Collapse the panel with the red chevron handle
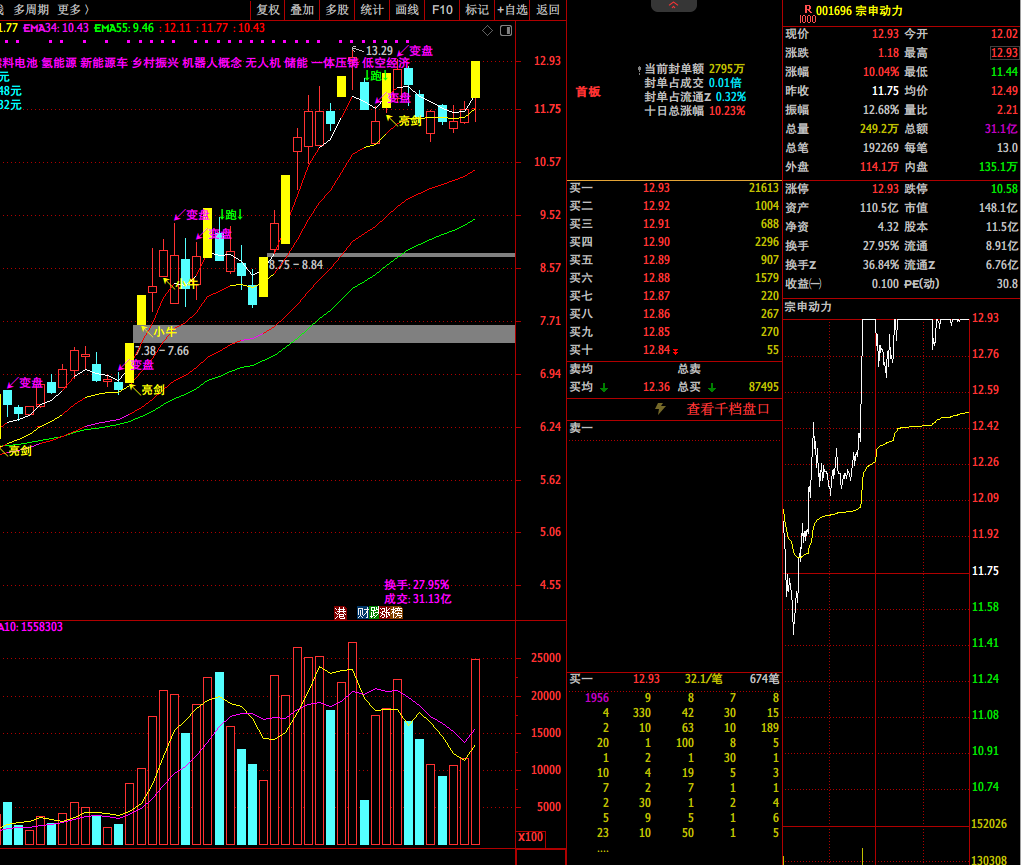This screenshot has width=1021, height=865. [674, 5]
